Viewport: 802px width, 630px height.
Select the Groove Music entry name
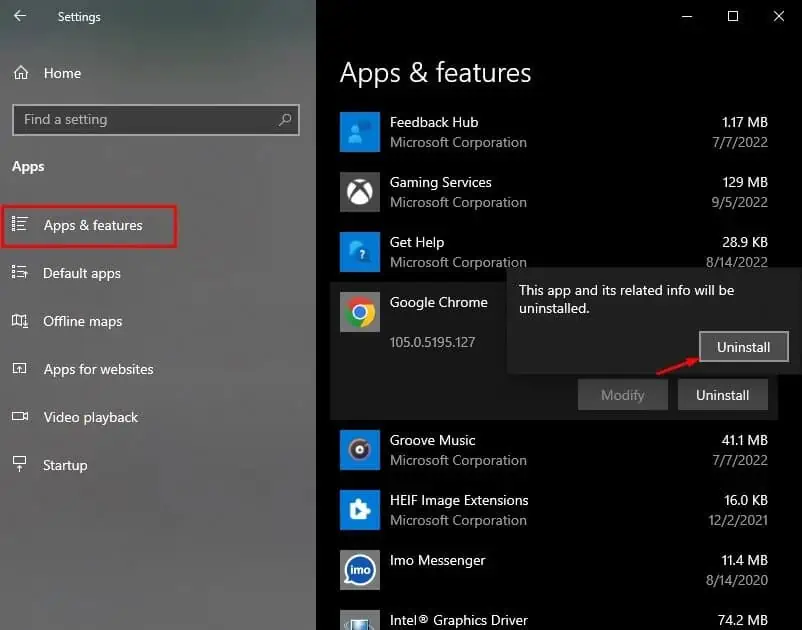pos(432,440)
